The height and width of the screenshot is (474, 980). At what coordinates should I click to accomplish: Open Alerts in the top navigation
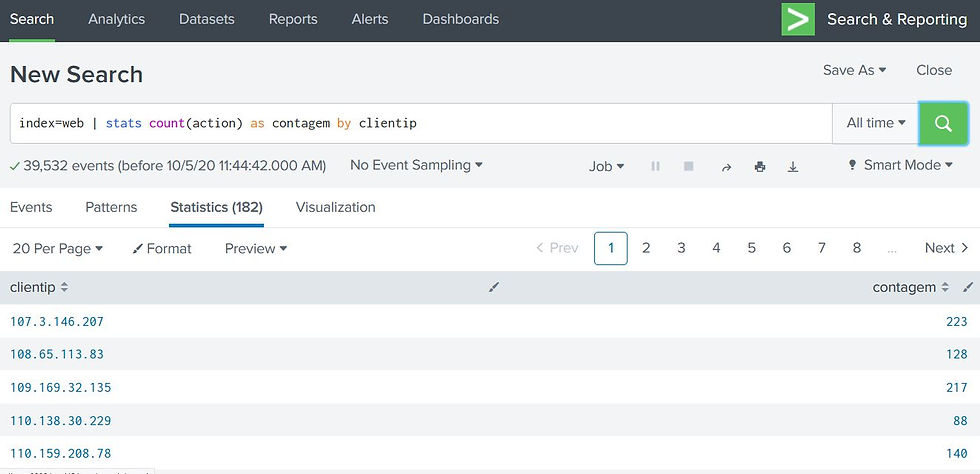click(x=370, y=19)
